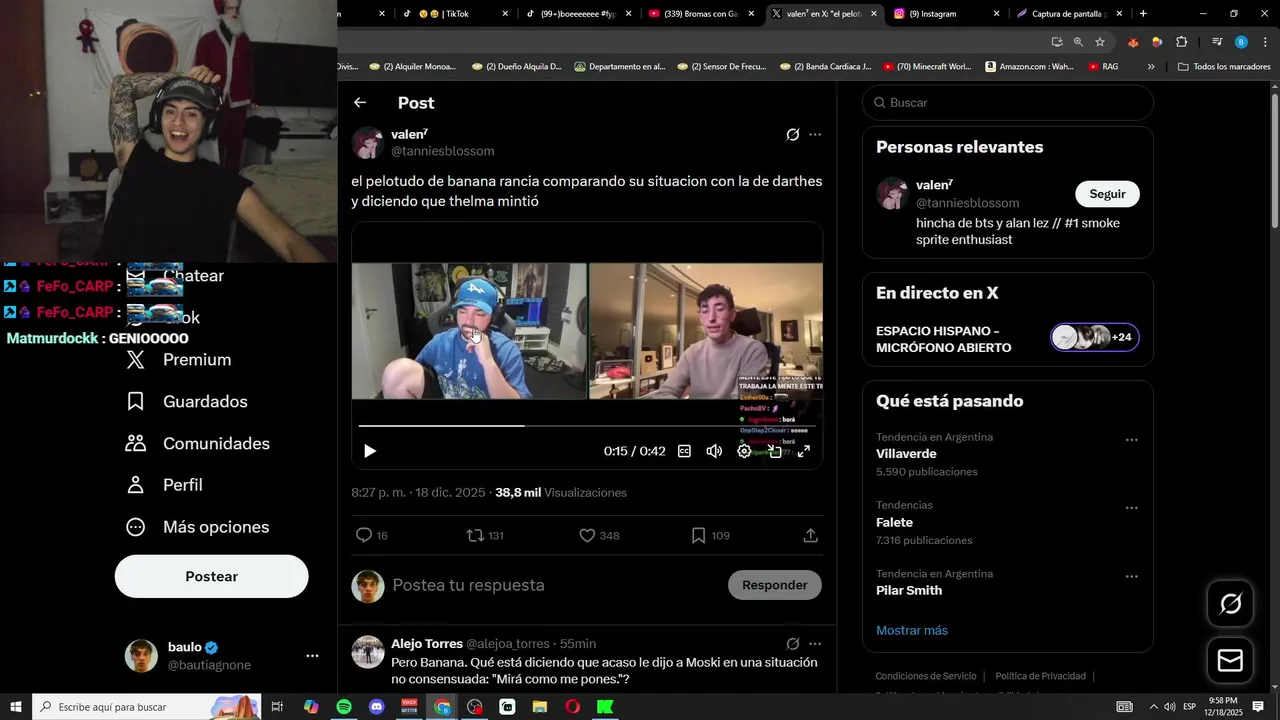This screenshot has height=720, width=1280.
Task: Play the embedded video
Action: click(x=370, y=451)
